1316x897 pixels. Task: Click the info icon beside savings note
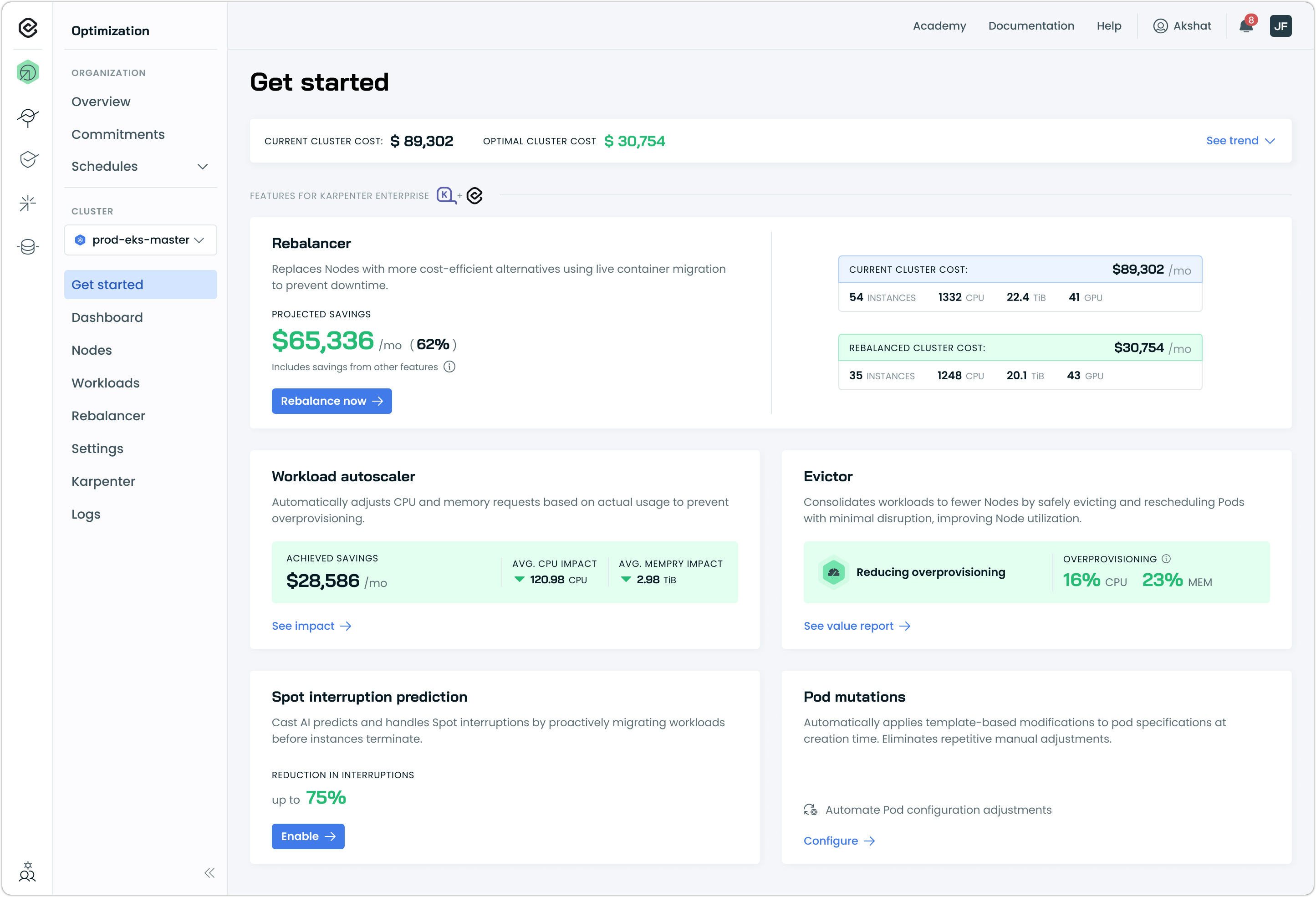click(x=449, y=367)
